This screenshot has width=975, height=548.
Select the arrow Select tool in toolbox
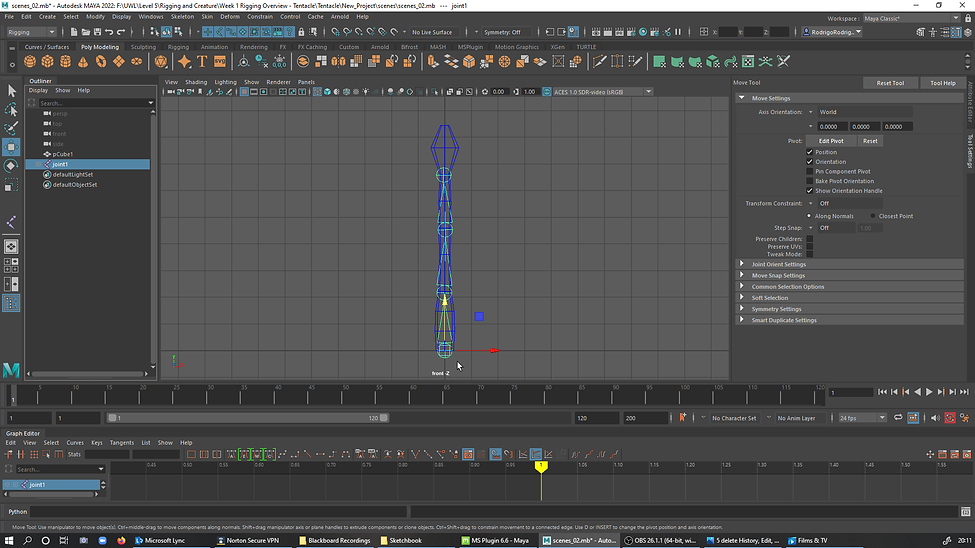pyautogui.click(x=11, y=91)
